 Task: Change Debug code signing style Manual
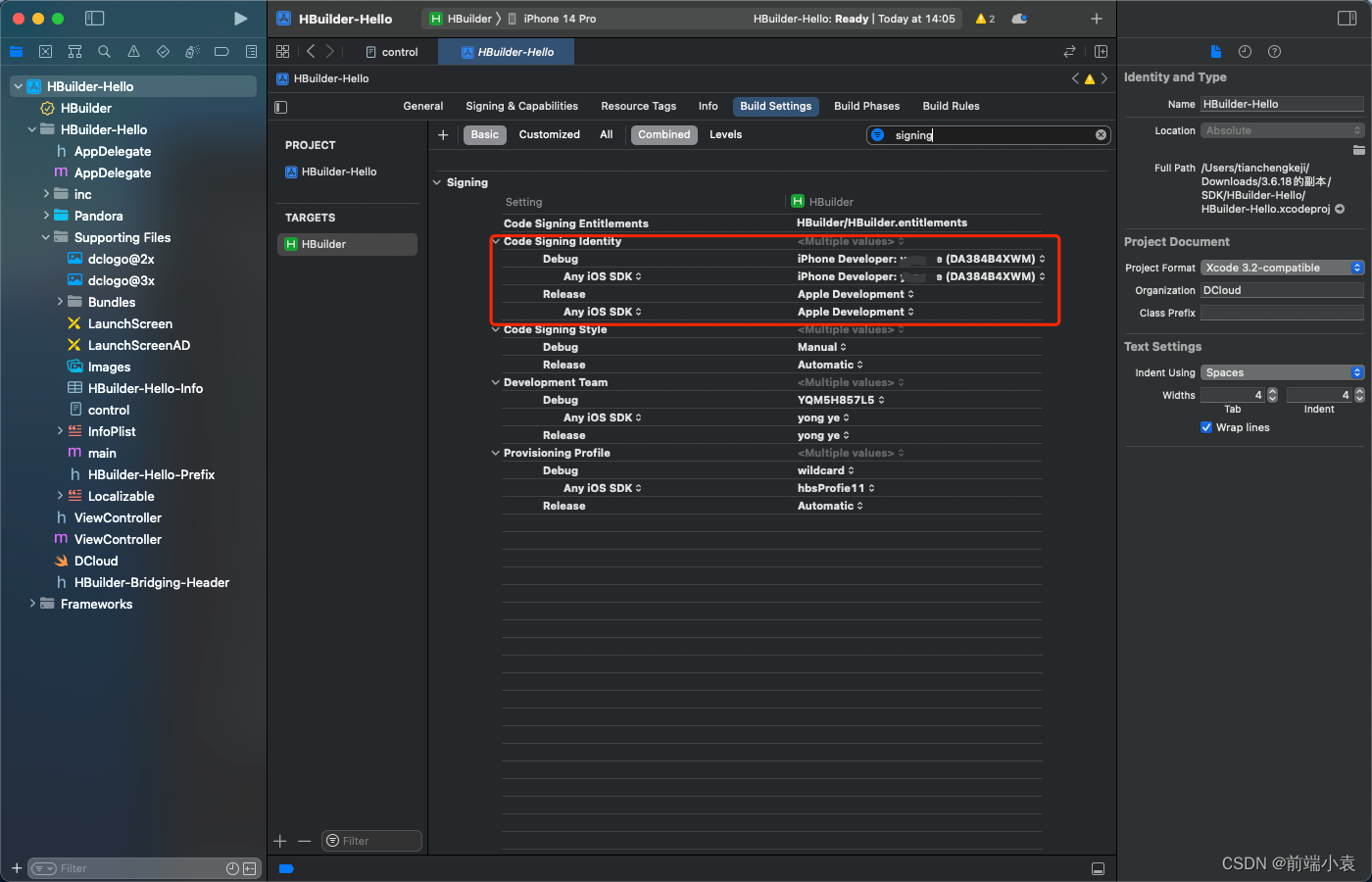822,347
